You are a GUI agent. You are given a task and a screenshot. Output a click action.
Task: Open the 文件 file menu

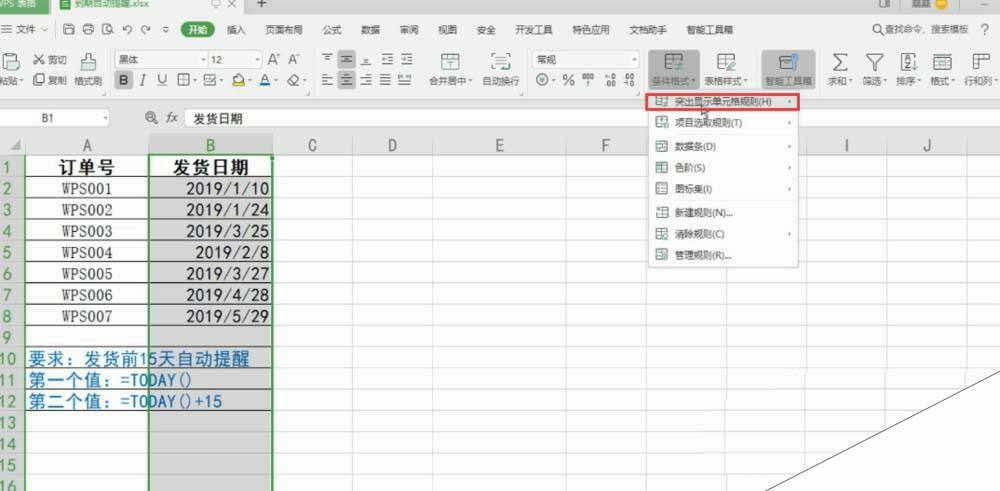(26, 29)
